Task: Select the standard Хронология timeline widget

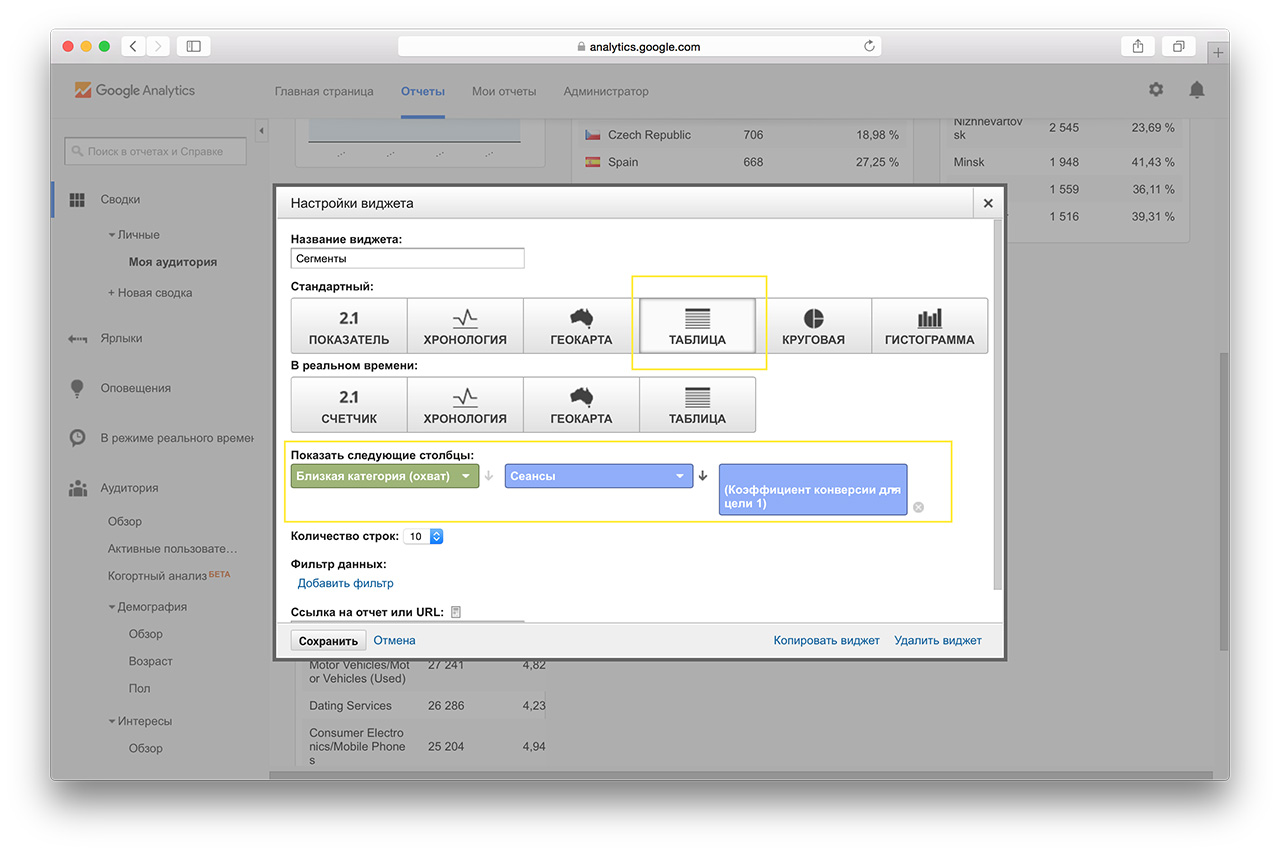Action: [465, 326]
